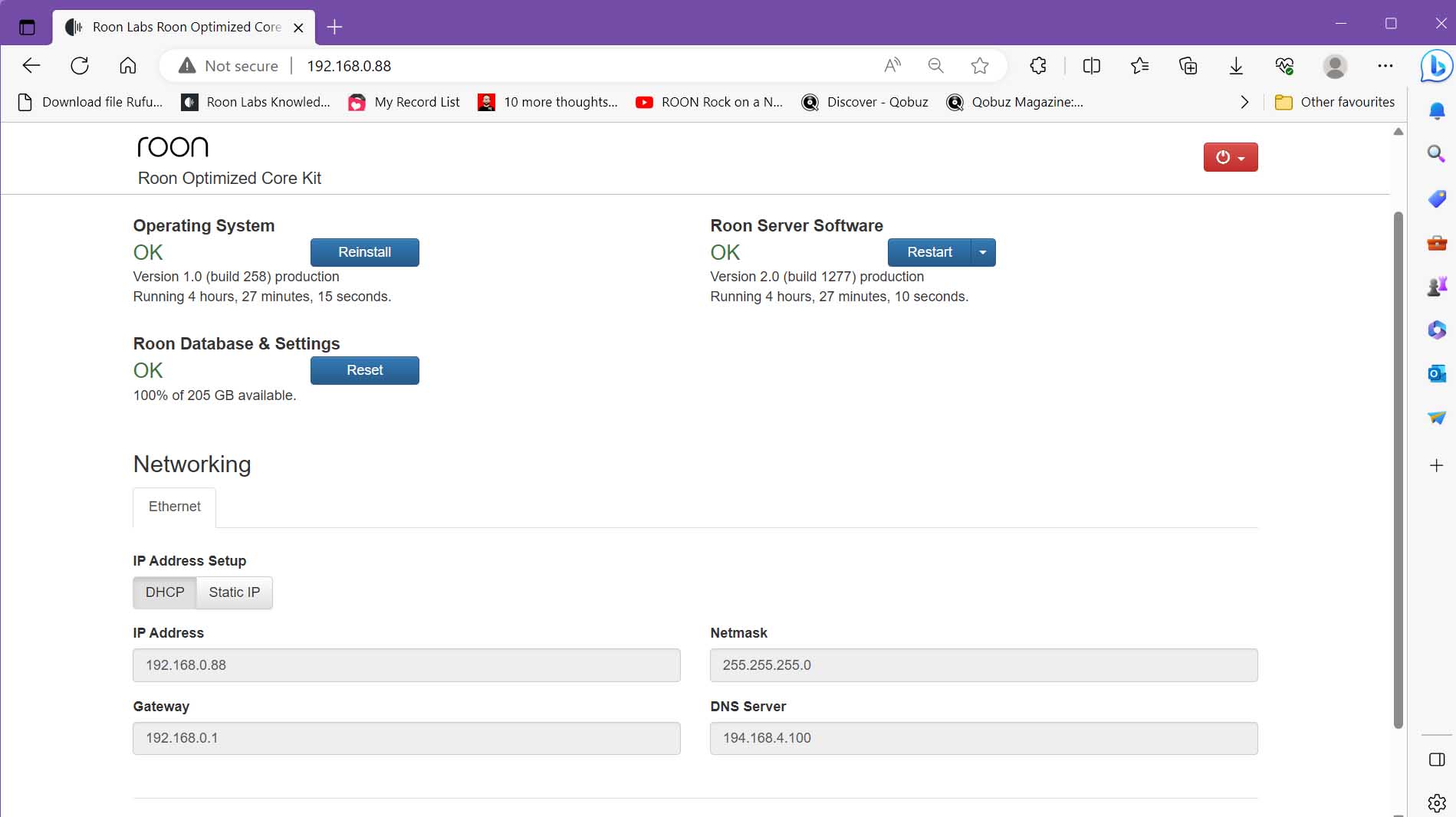Screen dimensions: 1456x817
Task: Open the sidebar Games chess icon
Action: (1437, 287)
